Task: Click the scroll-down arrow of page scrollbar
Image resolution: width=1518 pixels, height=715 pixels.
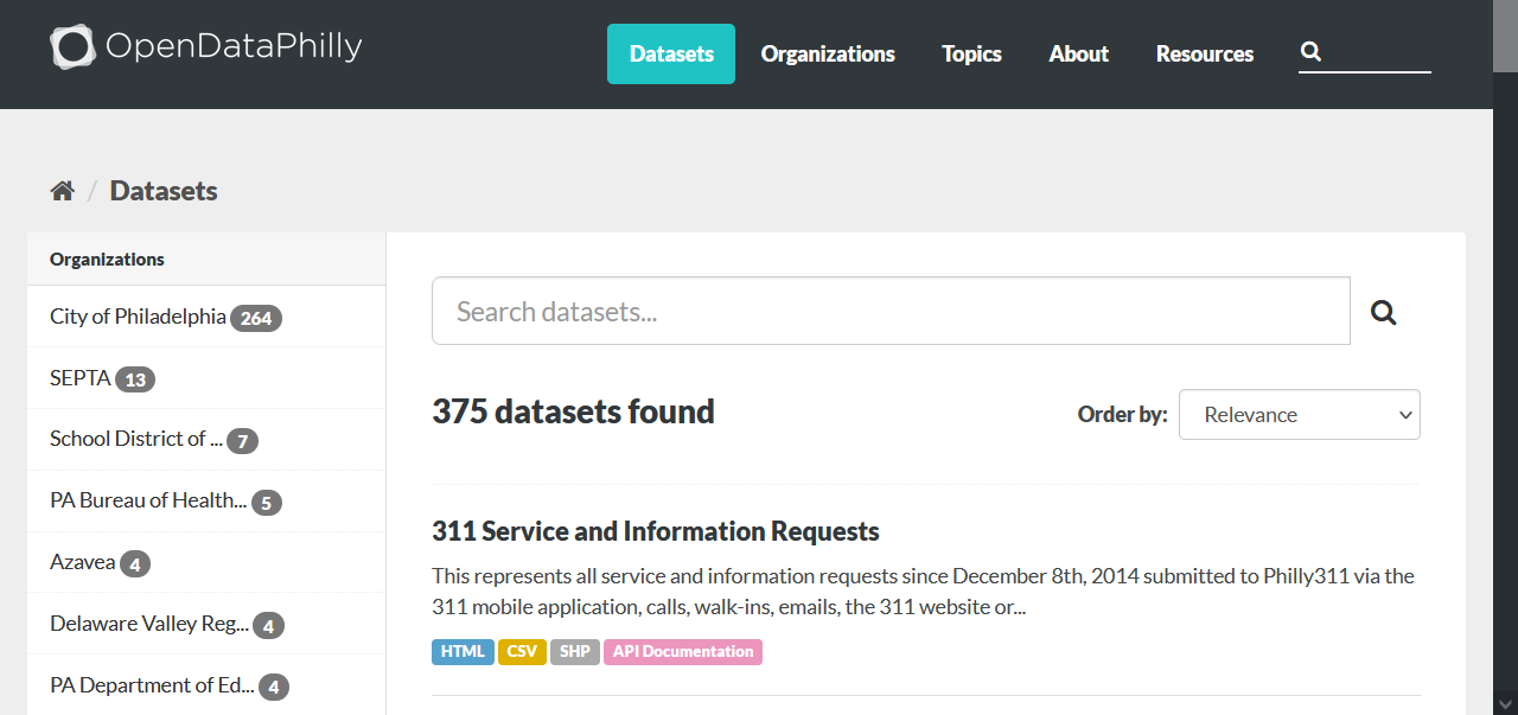Action: (1505, 704)
